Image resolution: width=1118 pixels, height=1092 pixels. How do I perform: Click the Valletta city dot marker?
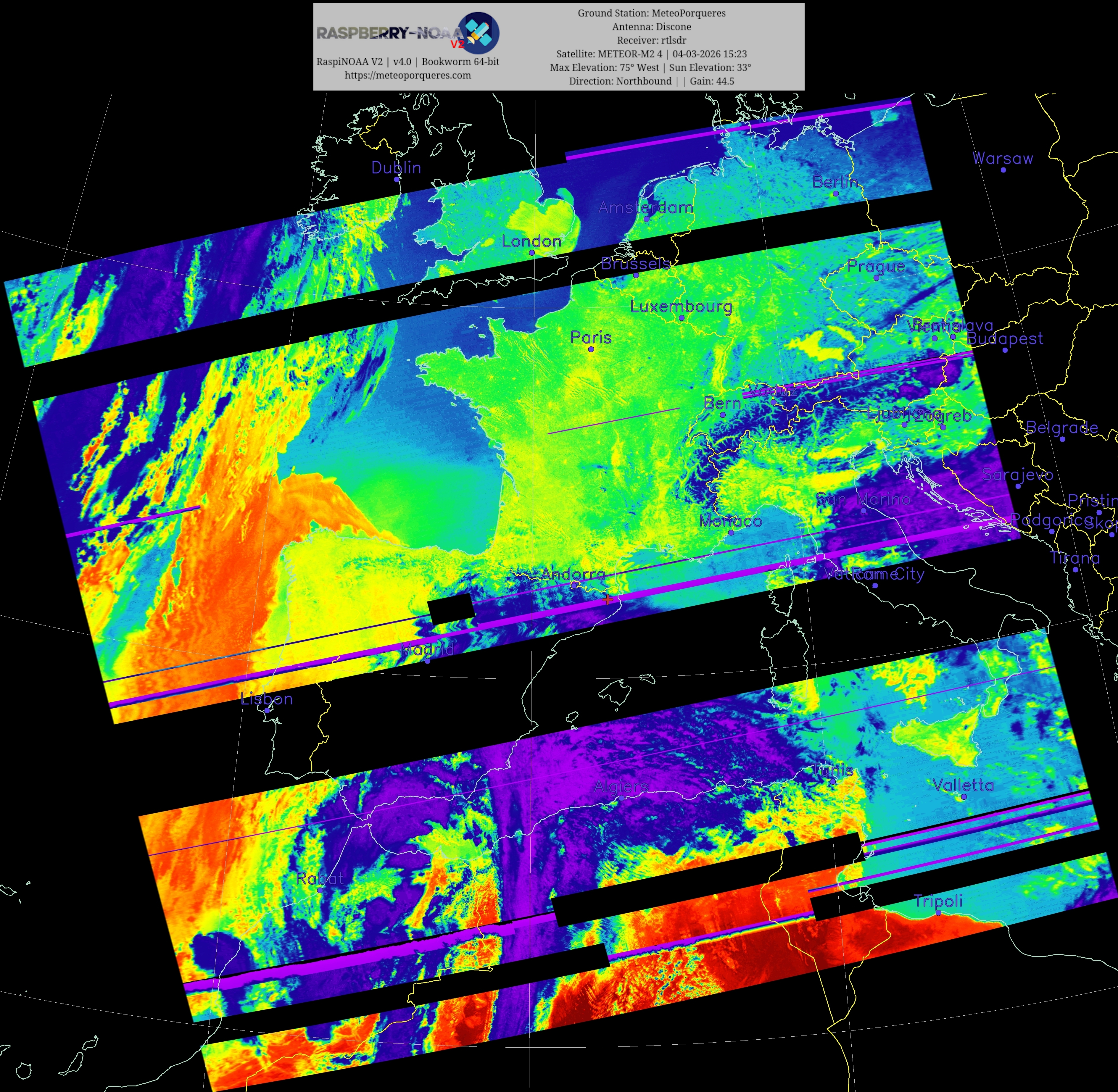coord(964,797)
